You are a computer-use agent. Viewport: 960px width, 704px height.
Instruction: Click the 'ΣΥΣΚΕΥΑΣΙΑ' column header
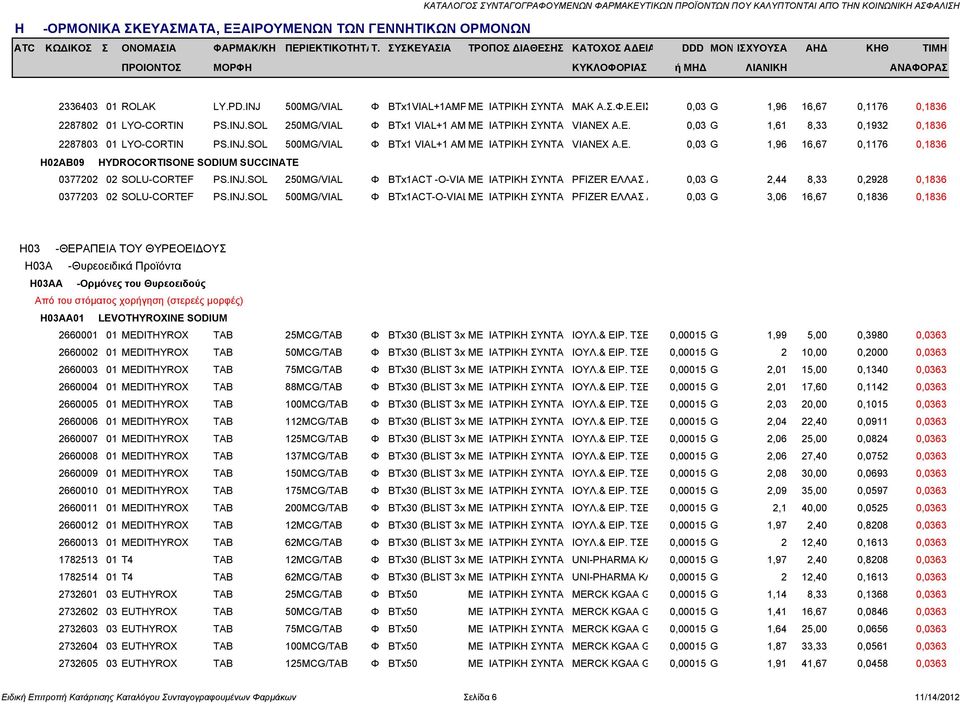click(x=419, y=48)
